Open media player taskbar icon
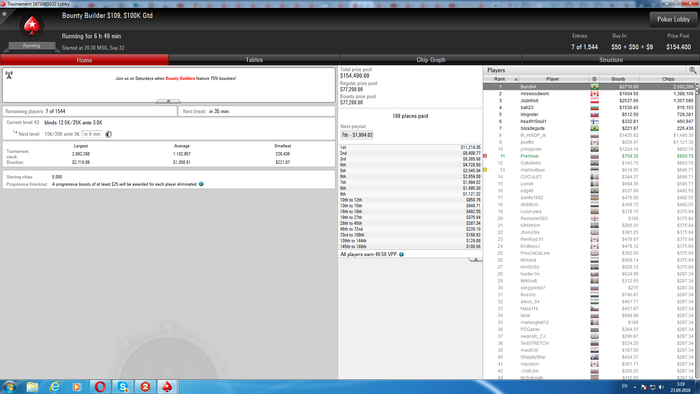The width and height of the screenshot is (700, 394). pos(77,386)
